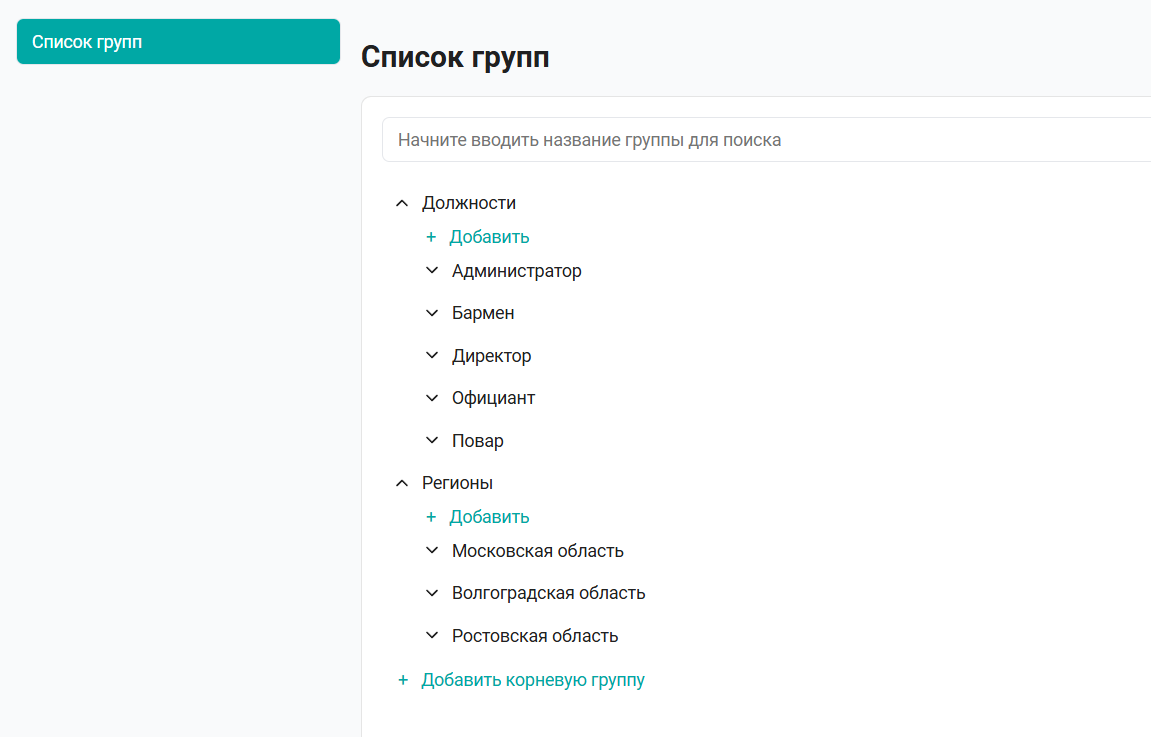Select the Бармен group
This screenshot has height=737, width=1151.
click(x=483, y=313)
